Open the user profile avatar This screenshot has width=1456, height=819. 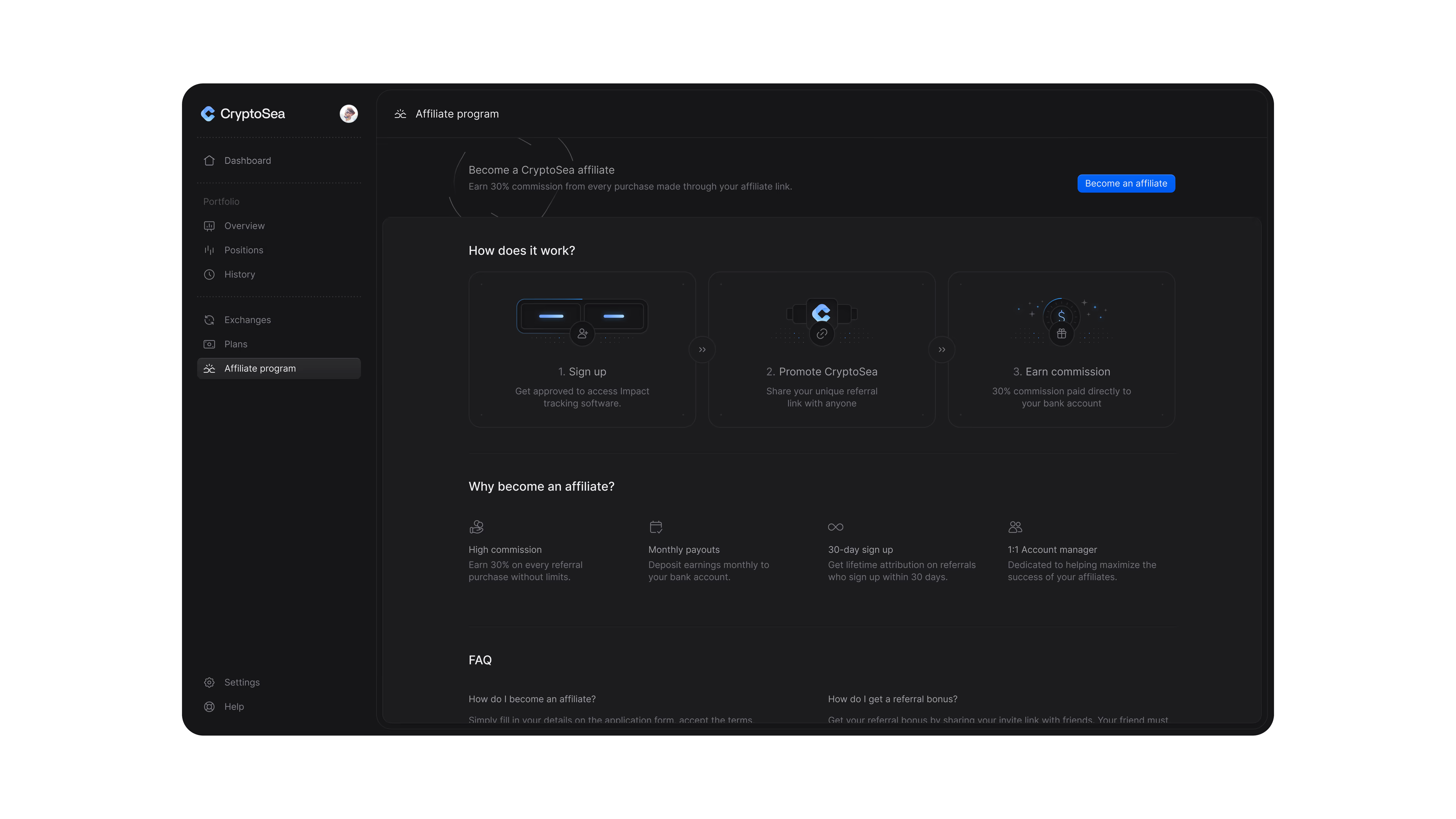[348, 114]
